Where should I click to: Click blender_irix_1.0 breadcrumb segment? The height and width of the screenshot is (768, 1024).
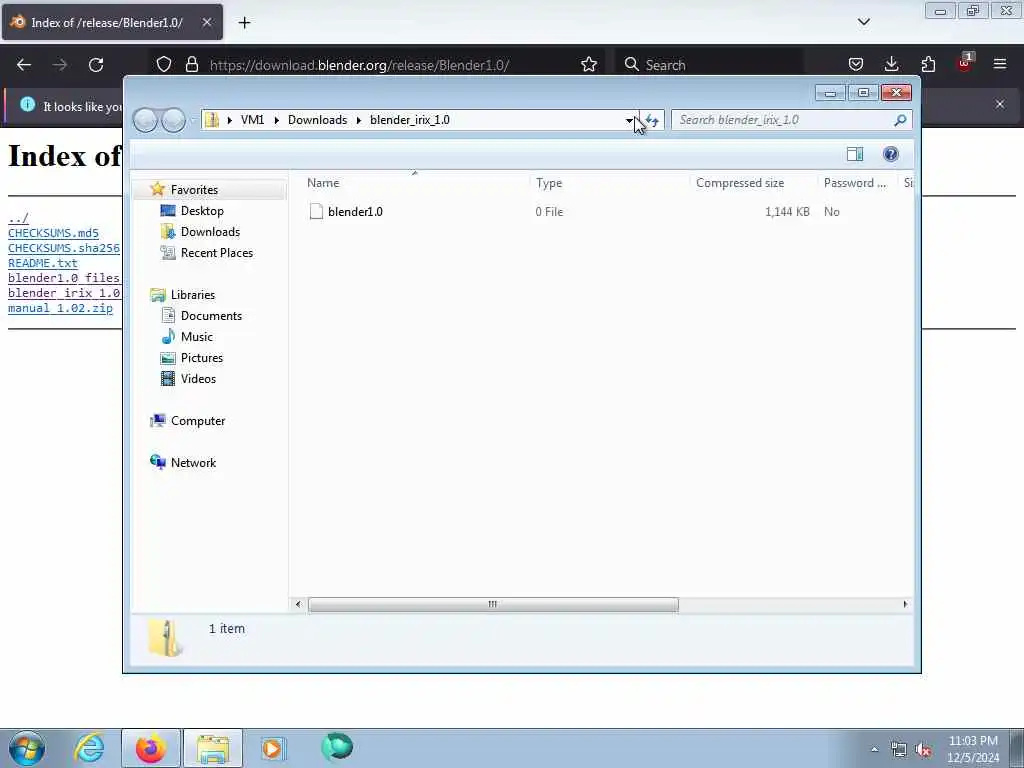point(409,120)
